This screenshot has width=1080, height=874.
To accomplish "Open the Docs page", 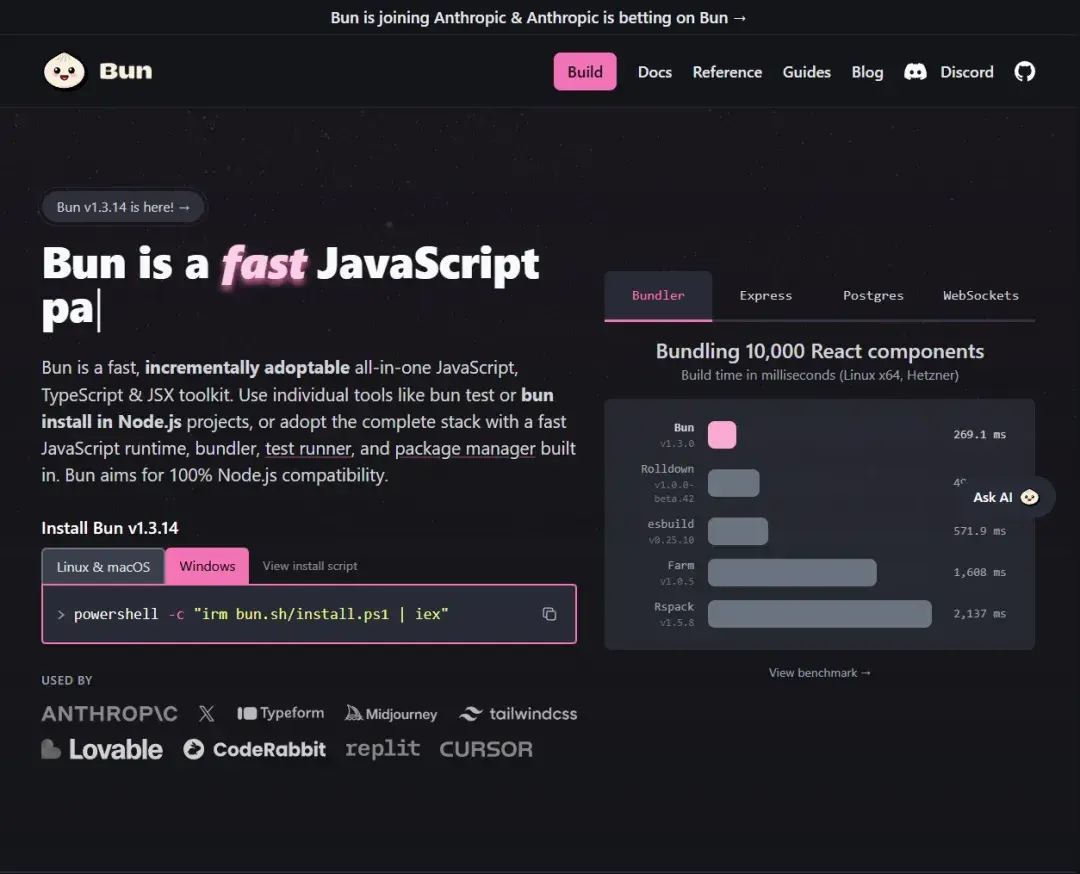I will (x=654, y=72).
